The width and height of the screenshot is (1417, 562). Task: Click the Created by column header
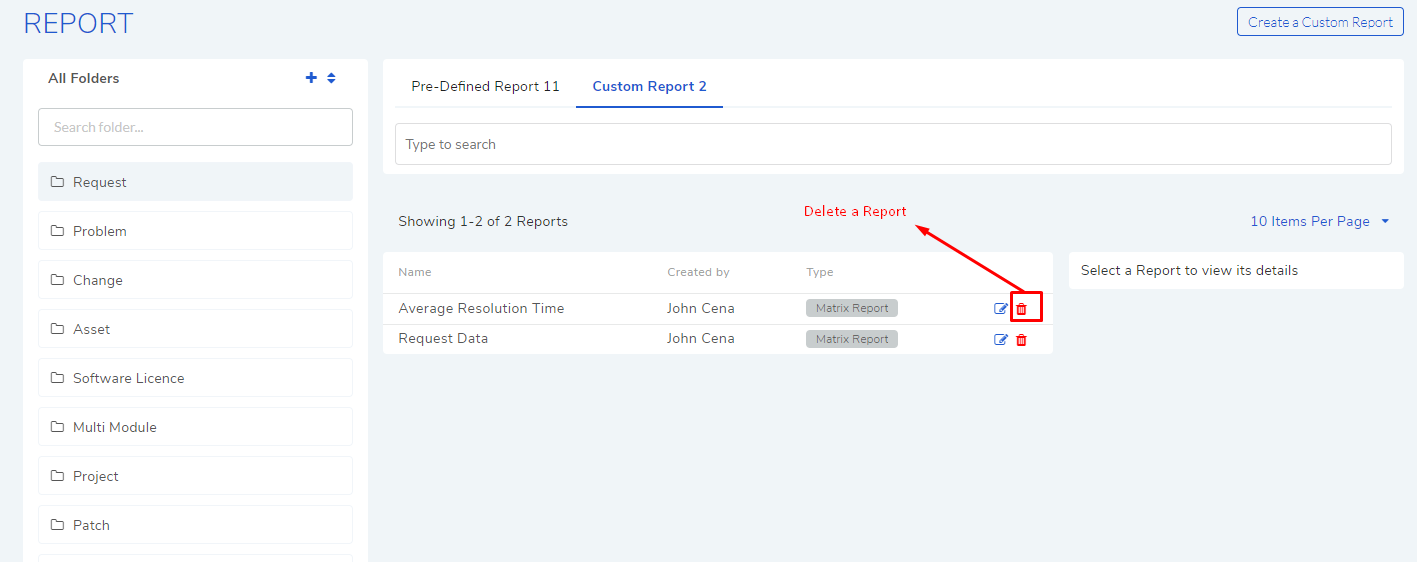coord(698,272)
